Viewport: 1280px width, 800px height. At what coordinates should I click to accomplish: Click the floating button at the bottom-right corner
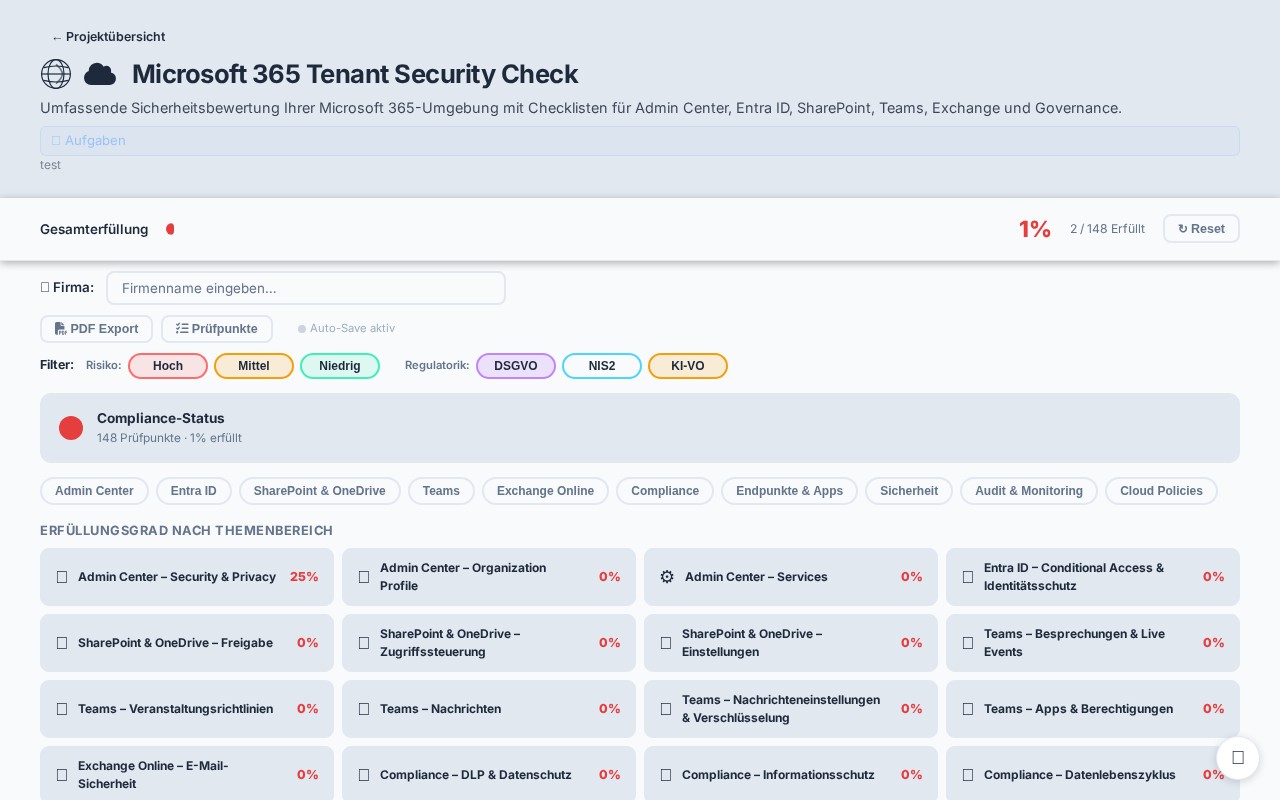pos(1238,758)
